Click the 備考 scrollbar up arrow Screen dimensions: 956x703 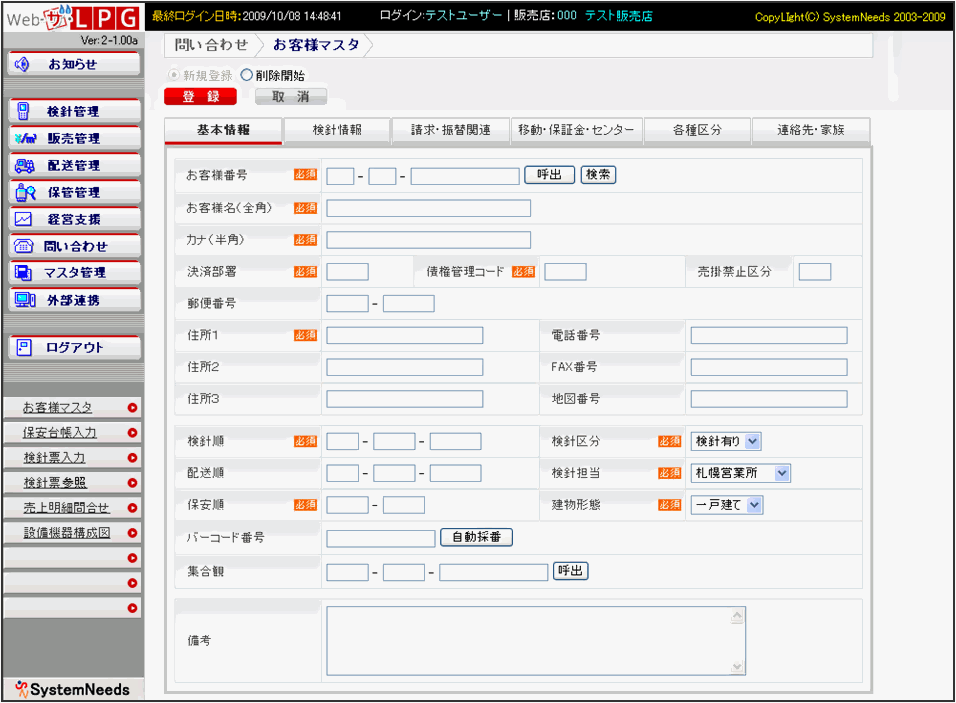737,616
